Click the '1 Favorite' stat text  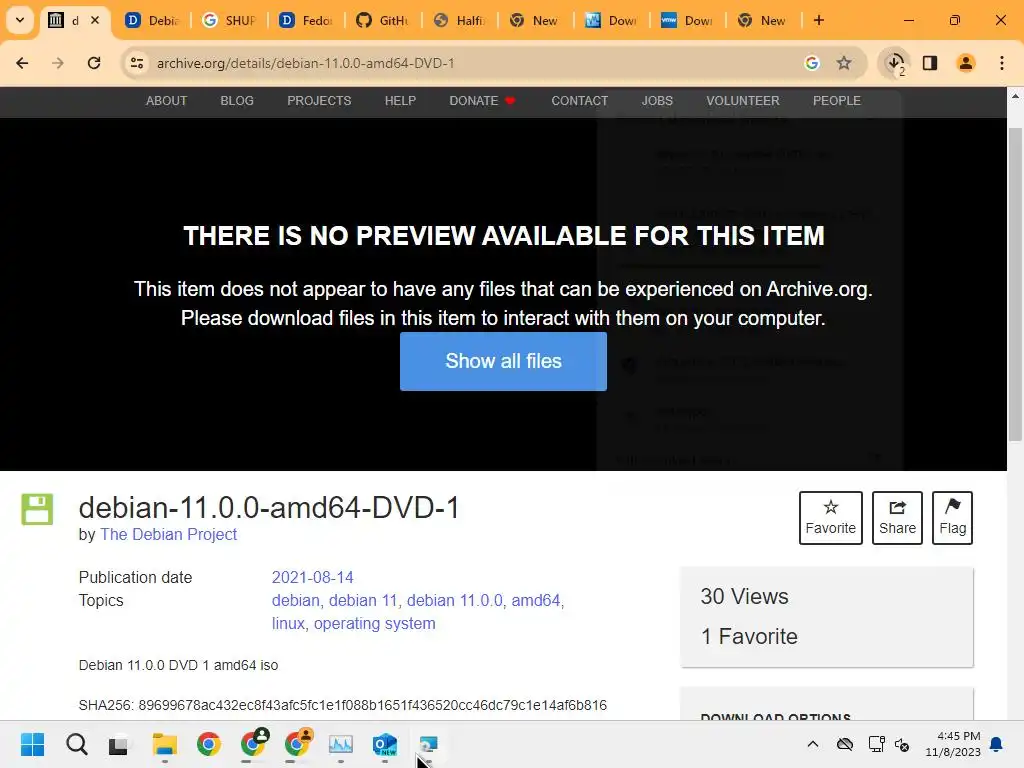[x=749, y=636]
